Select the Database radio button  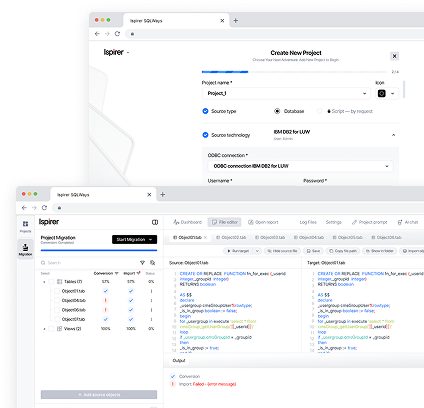coord(277,111)
